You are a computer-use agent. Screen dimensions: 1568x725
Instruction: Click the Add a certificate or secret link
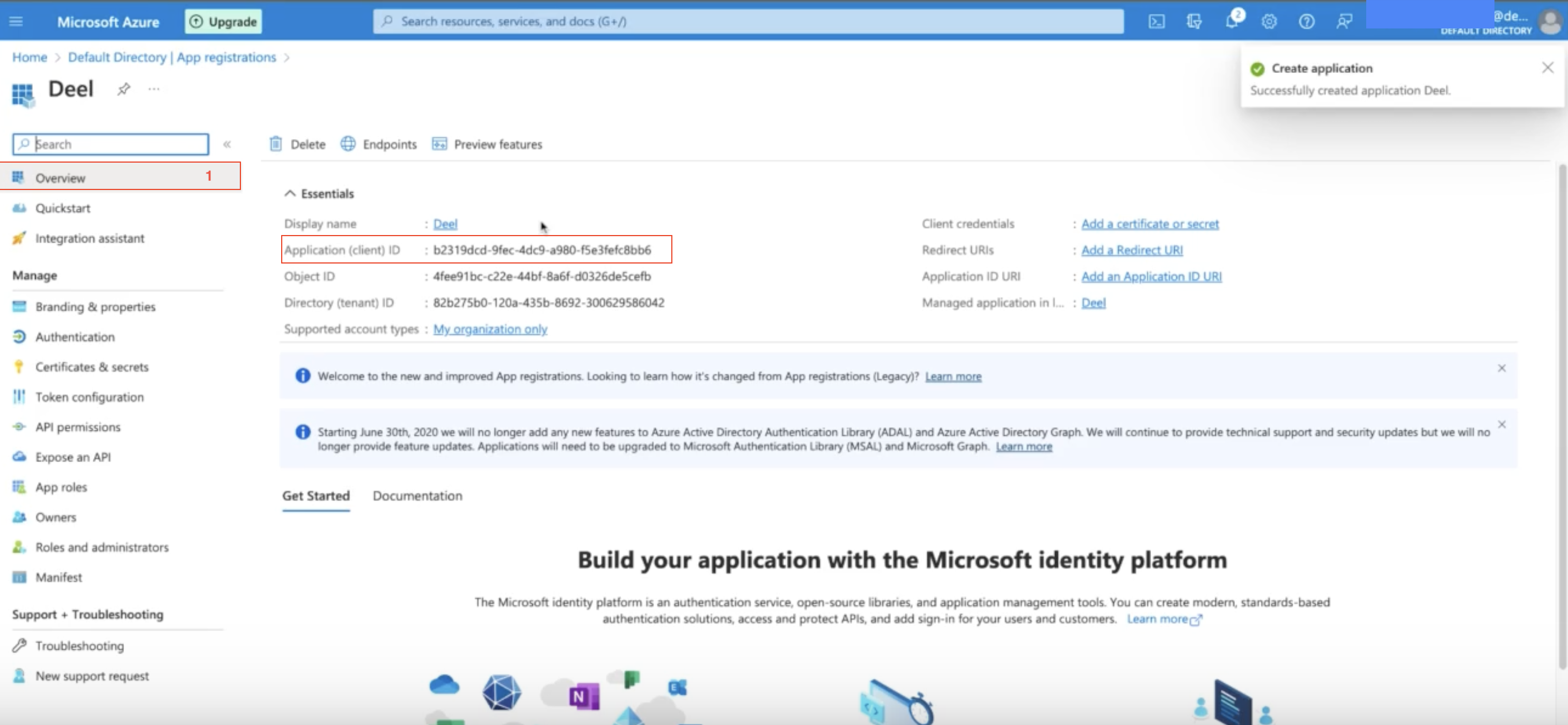click(x=1150, y=223)
